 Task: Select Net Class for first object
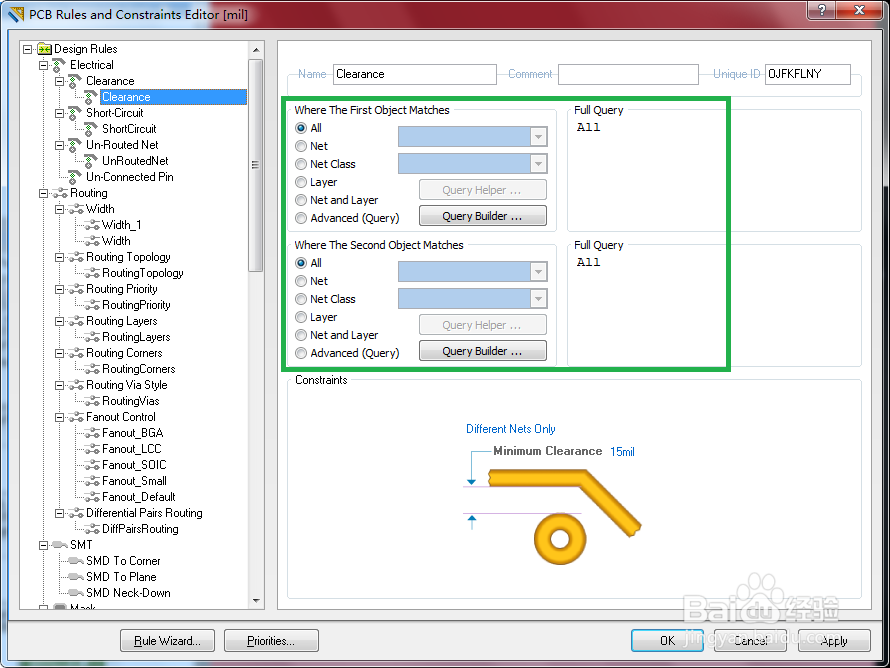(301, 164)
